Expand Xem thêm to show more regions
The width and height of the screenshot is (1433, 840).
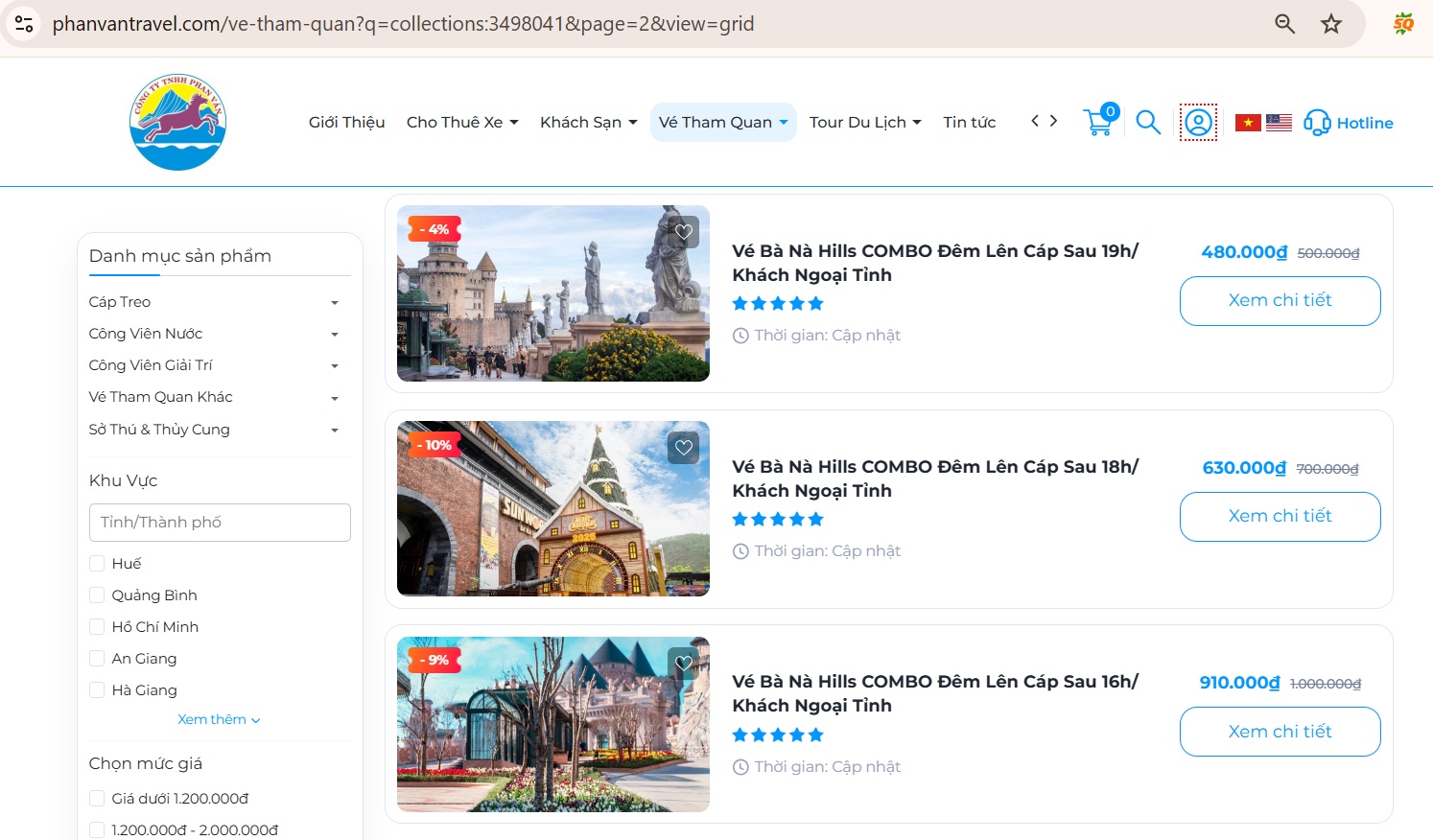(x=219, y=720)
